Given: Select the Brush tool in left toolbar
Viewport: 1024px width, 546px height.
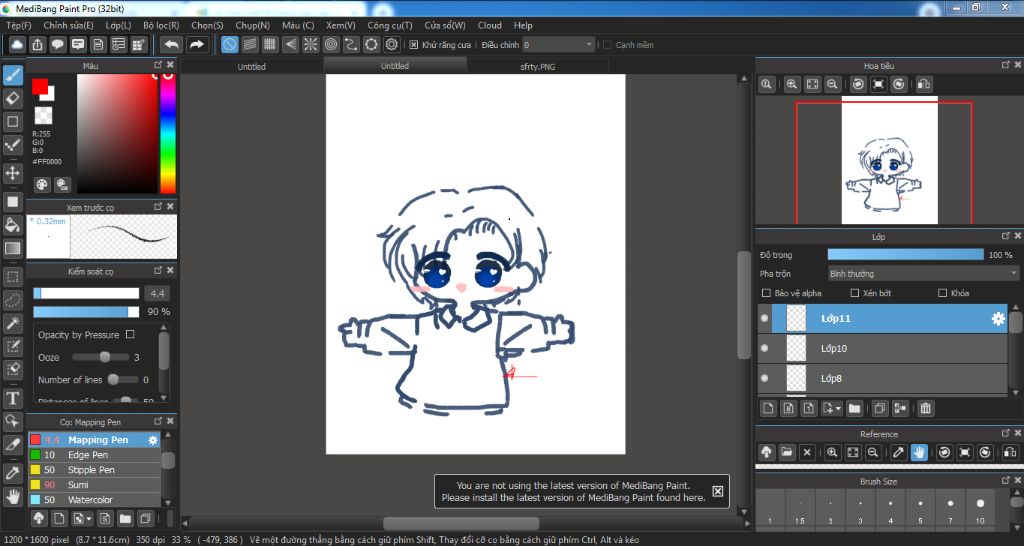Looking at the screenshot, I should point(12,75).
